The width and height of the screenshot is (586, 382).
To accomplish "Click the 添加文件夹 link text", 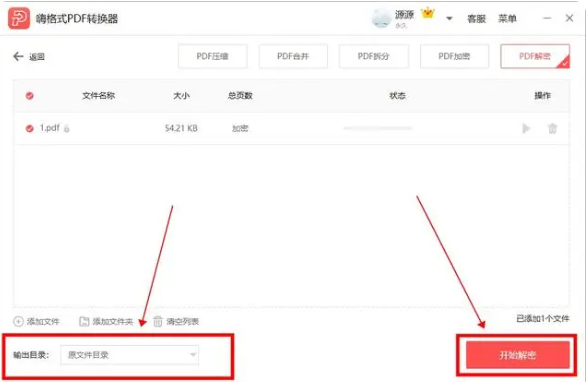I will pyautogui.click(x=113, y=321).
